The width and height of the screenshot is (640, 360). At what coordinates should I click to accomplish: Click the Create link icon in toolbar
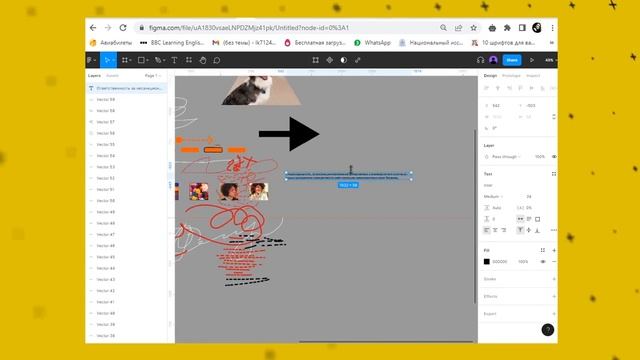[x=358, y=60]
